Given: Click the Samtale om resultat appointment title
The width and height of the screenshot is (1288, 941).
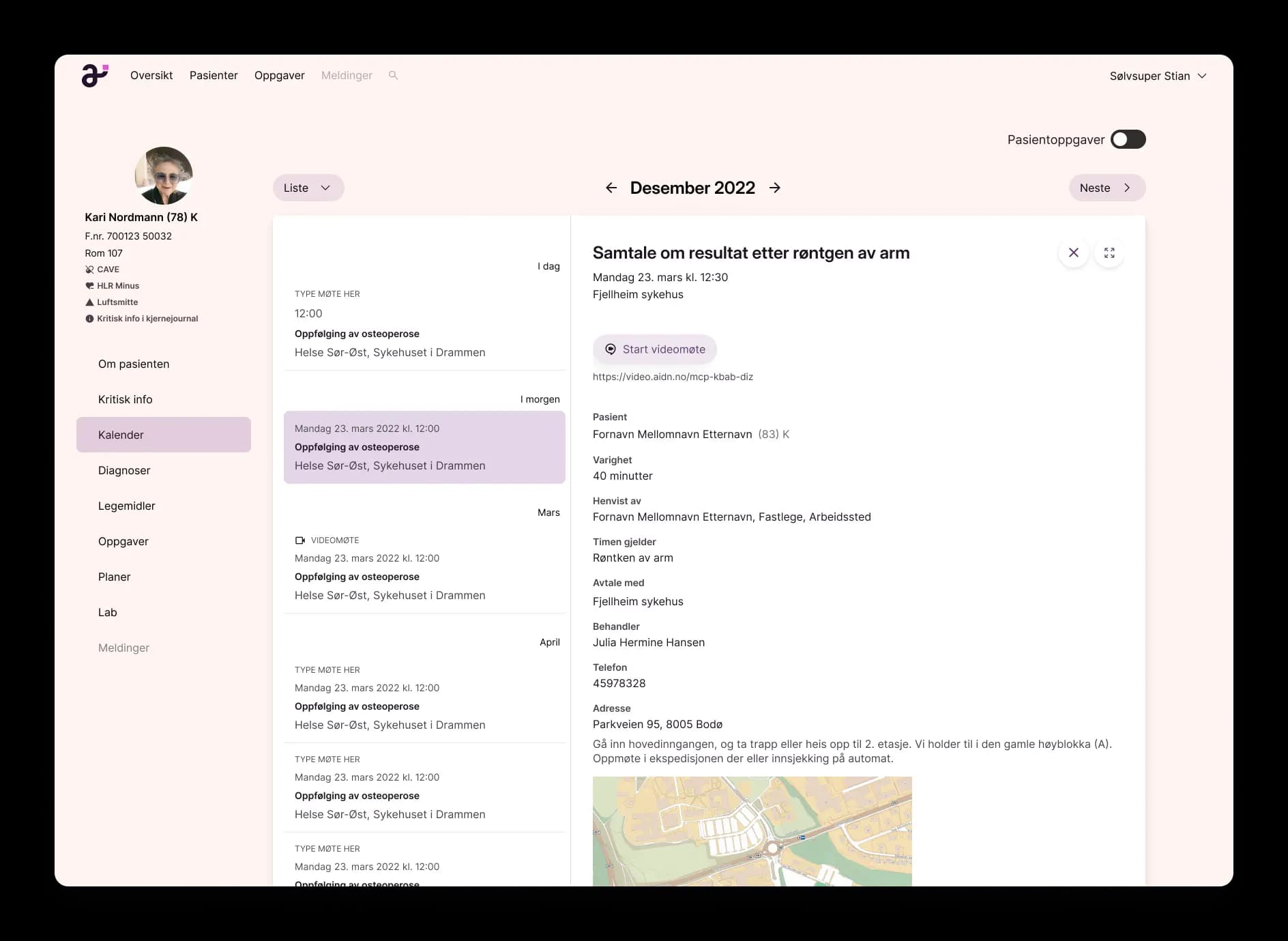Looking at the screenshot, I should click(x=751, y=253).
